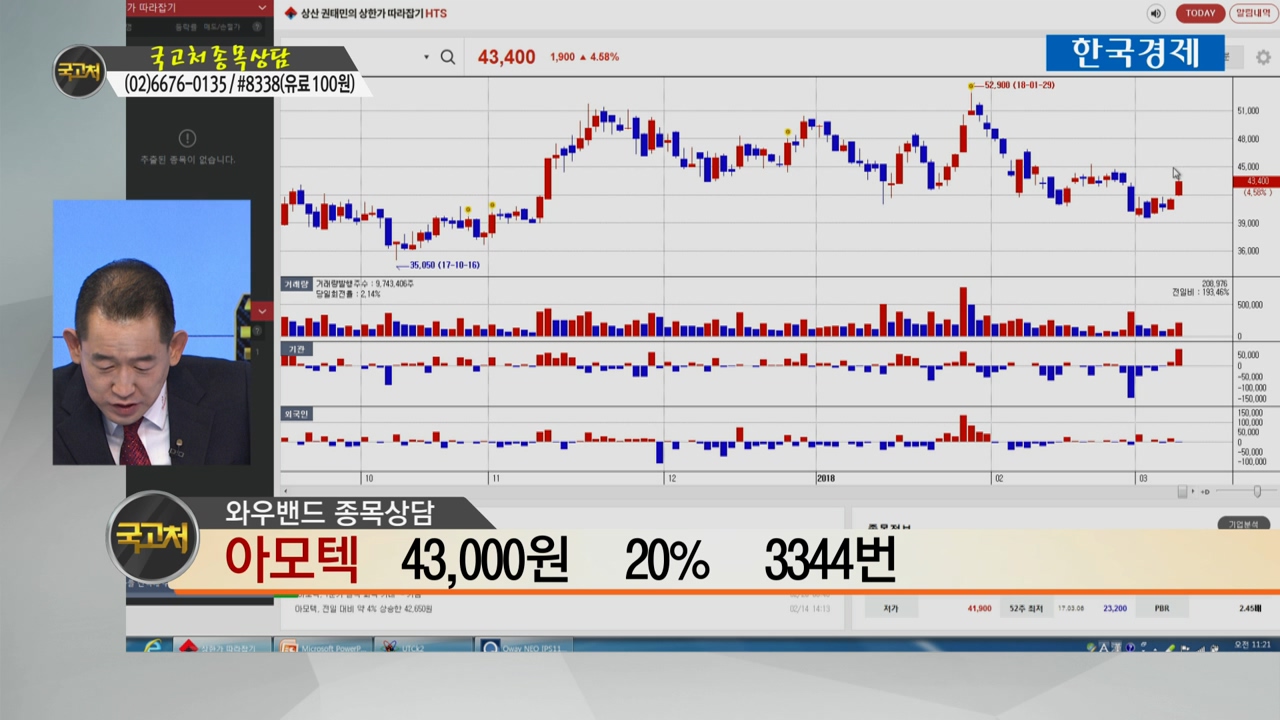This screenshot has height=720, width=1280.
Task: Click the warning icon in the left panel
Action: (187, 138)
